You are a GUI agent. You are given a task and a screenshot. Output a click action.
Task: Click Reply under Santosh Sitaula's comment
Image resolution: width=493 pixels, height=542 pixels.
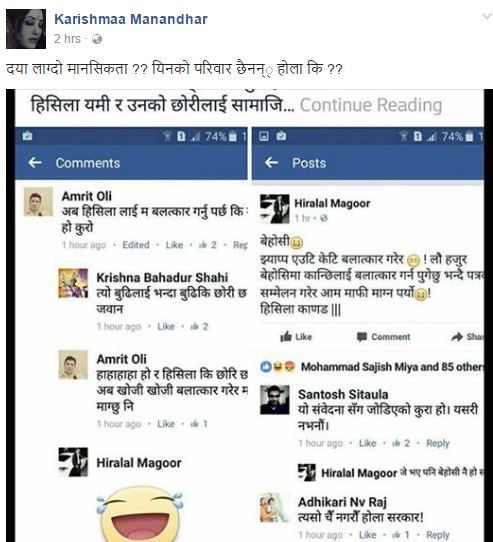[x=437, y=443]
